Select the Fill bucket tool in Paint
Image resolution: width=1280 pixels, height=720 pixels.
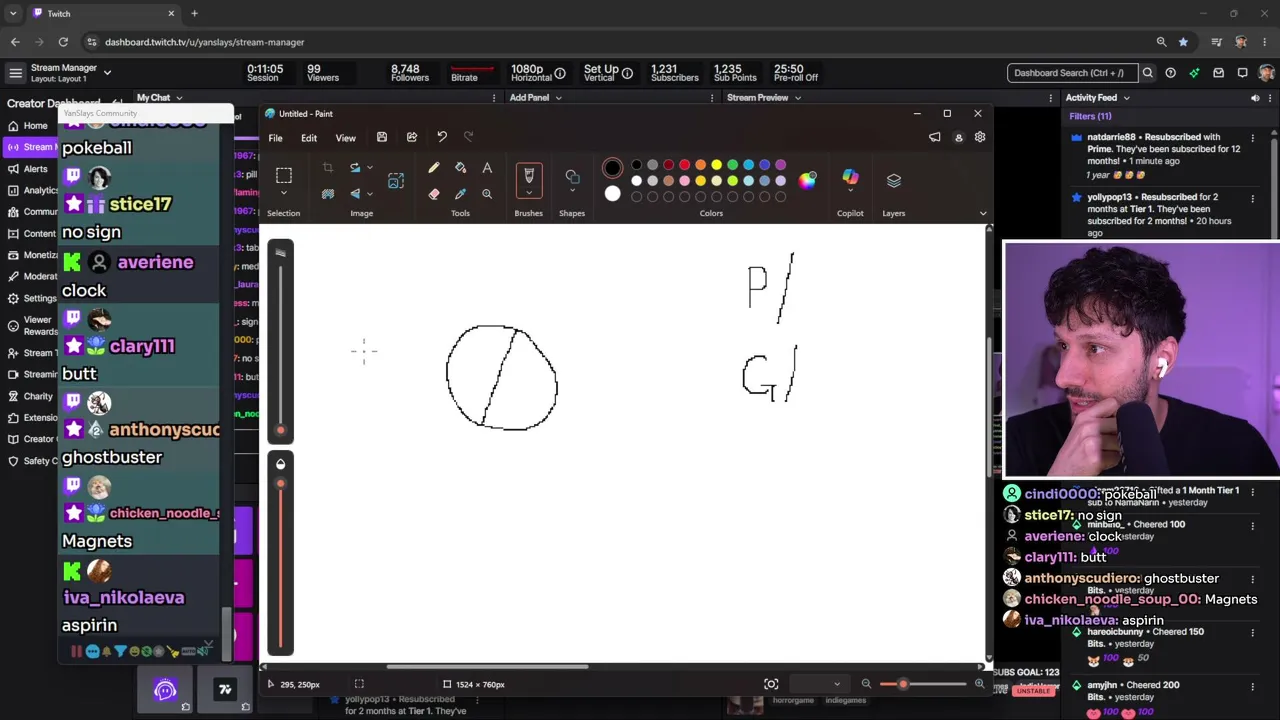[x=460, y=168]
